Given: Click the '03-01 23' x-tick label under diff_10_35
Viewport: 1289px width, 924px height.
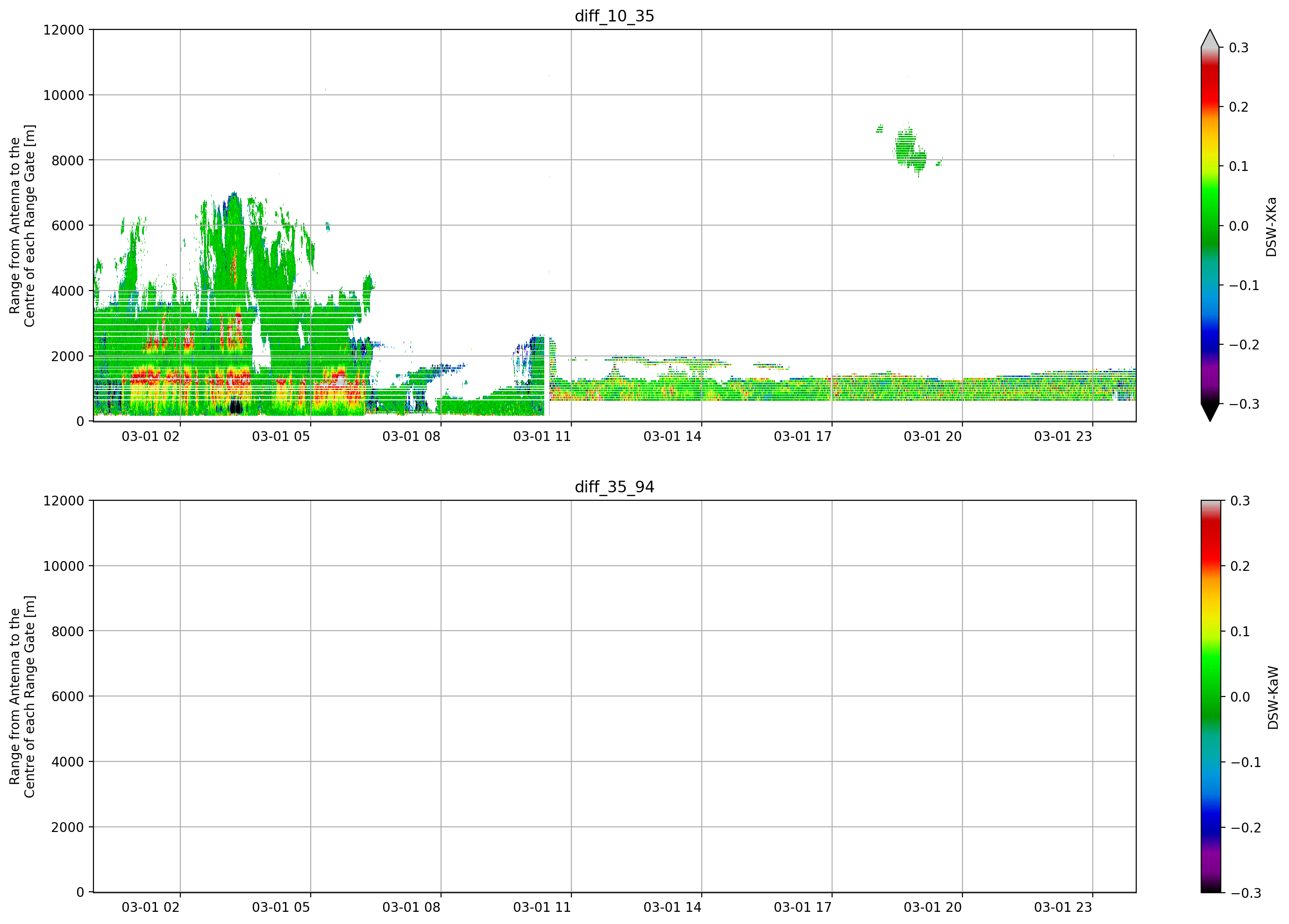Looking at the screenshot, I should pyautogui.click(x=1063, y=436).
